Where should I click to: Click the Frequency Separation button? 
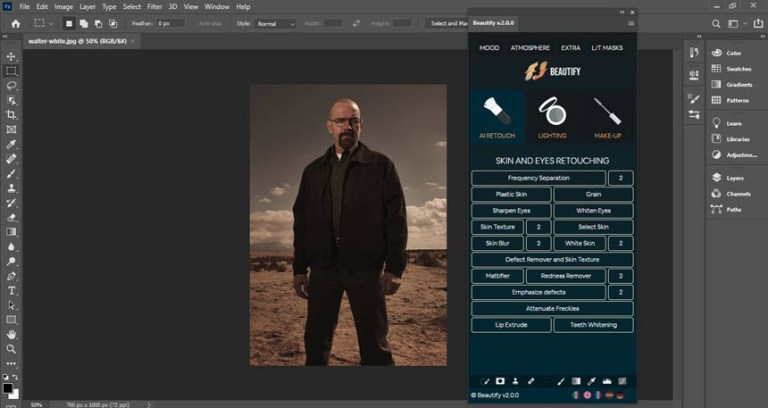538,178
